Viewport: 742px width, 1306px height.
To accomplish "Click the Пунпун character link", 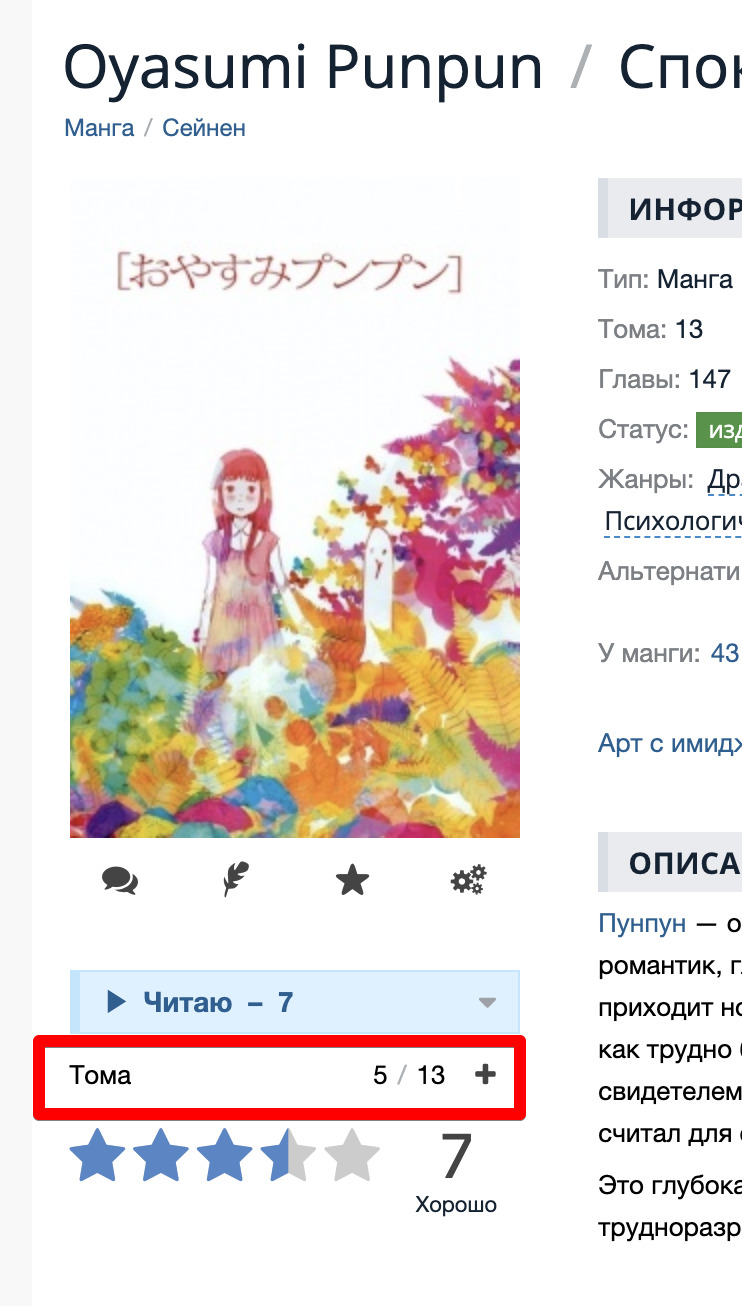I will click(x=642, y=923).
